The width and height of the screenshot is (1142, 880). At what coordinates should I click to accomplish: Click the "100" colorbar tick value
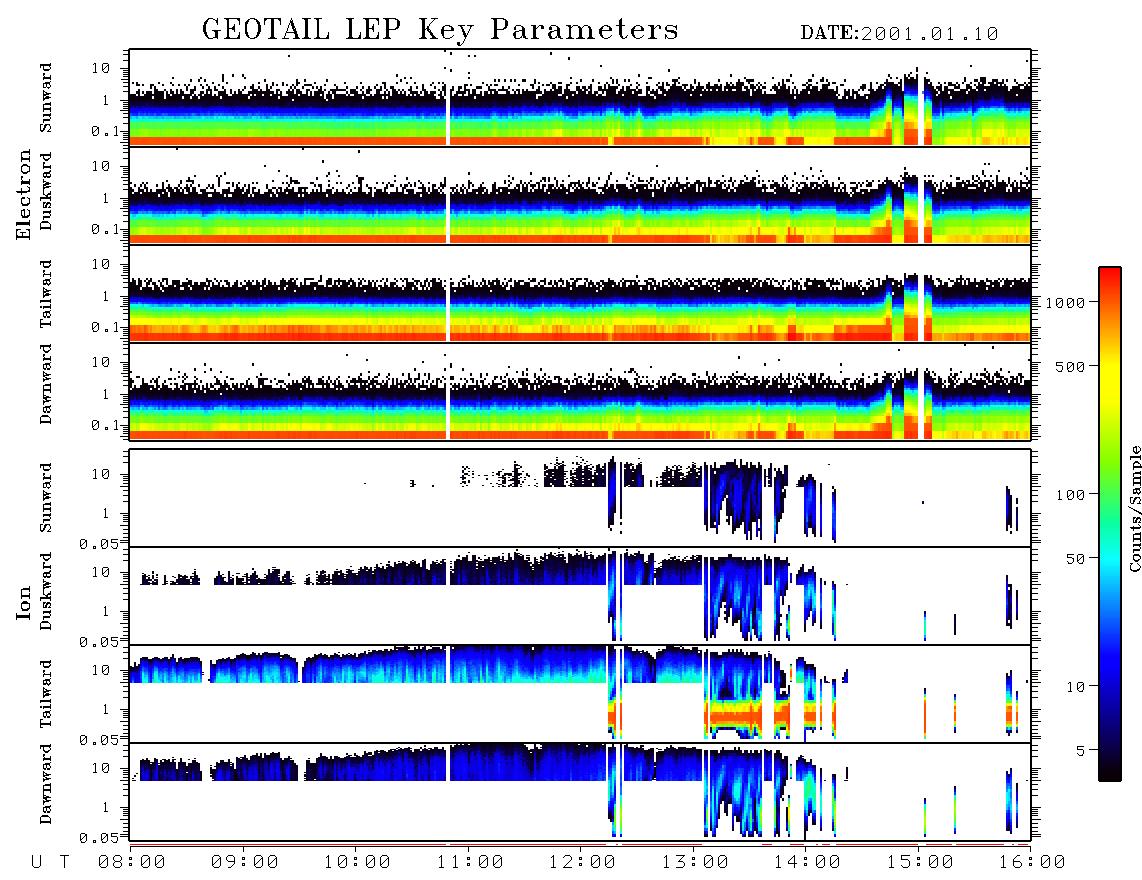point(1070,495)
